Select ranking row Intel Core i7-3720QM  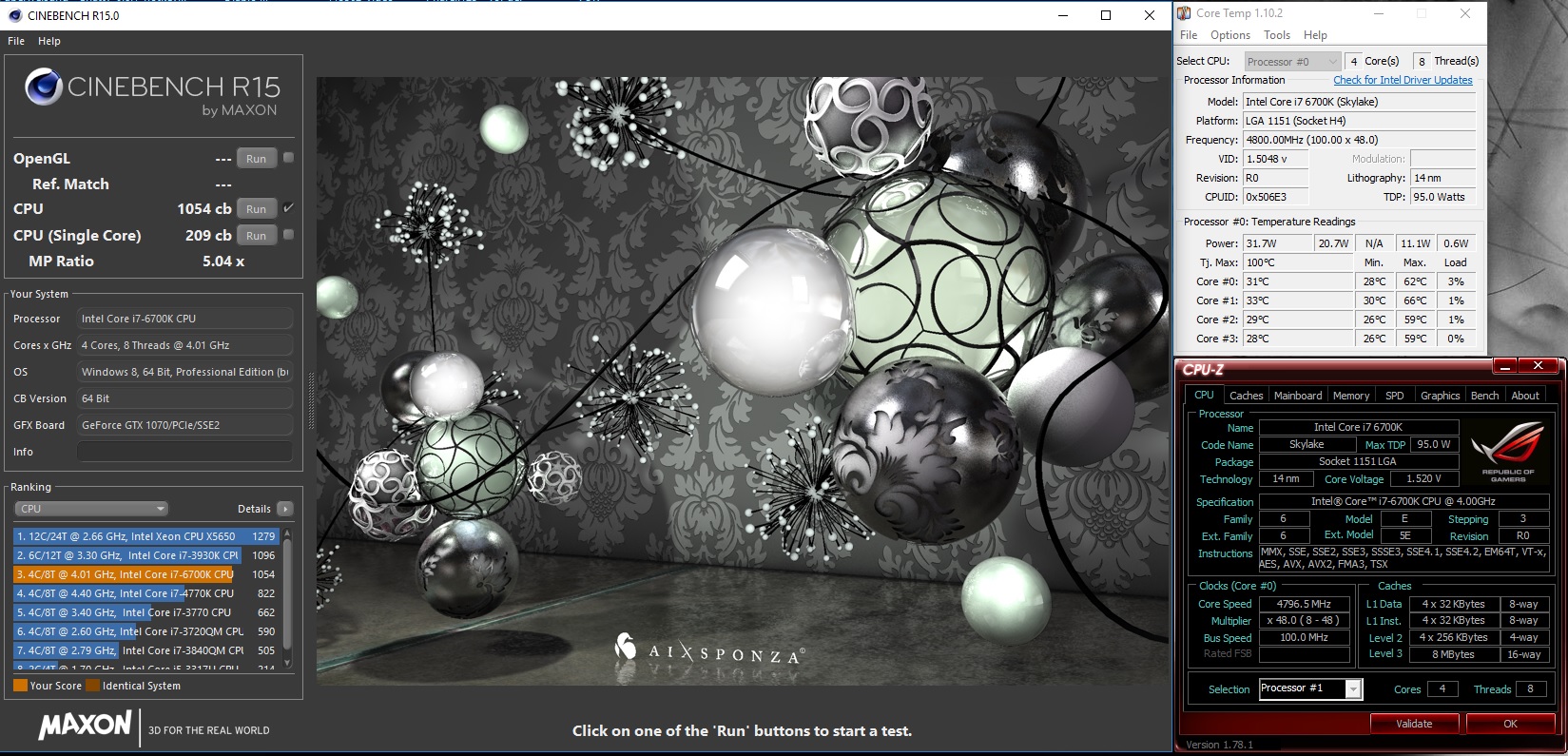145,631
